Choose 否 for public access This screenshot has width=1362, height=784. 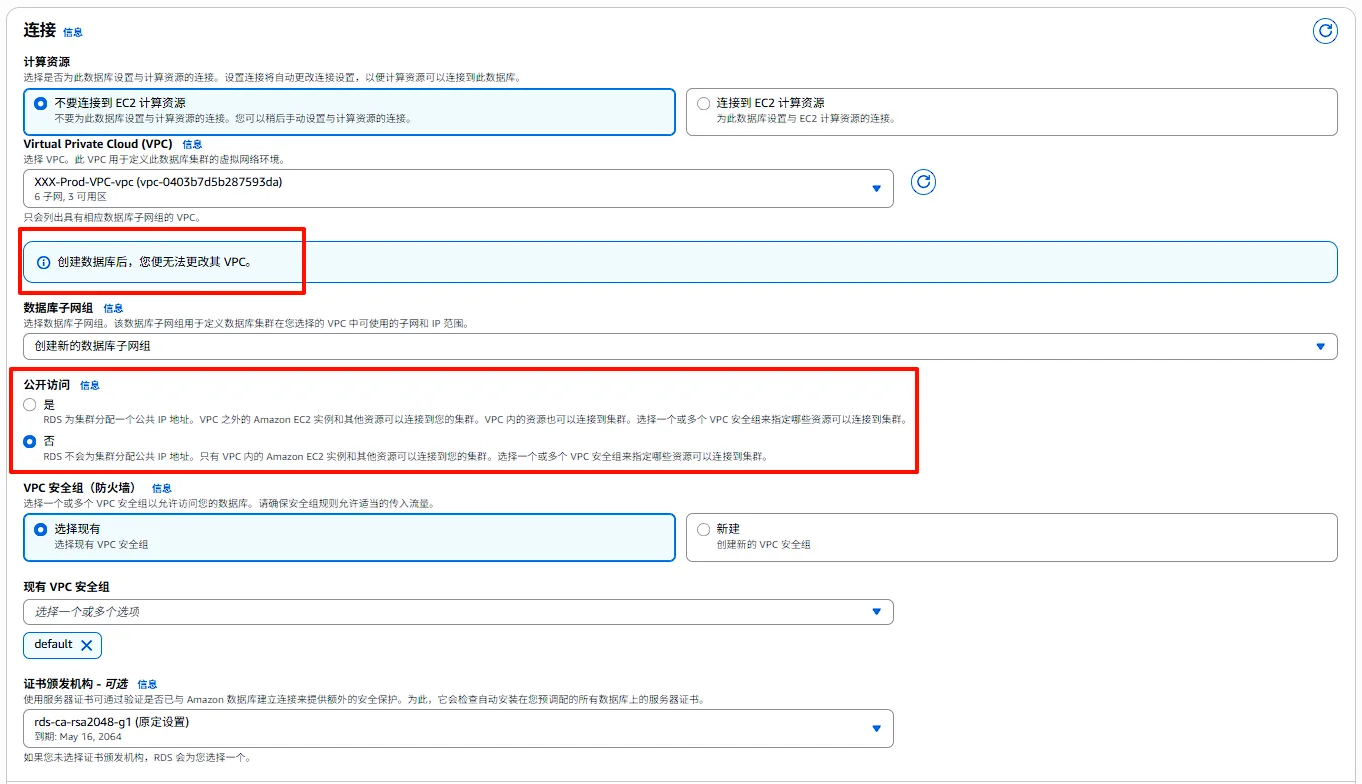[30, 441]
